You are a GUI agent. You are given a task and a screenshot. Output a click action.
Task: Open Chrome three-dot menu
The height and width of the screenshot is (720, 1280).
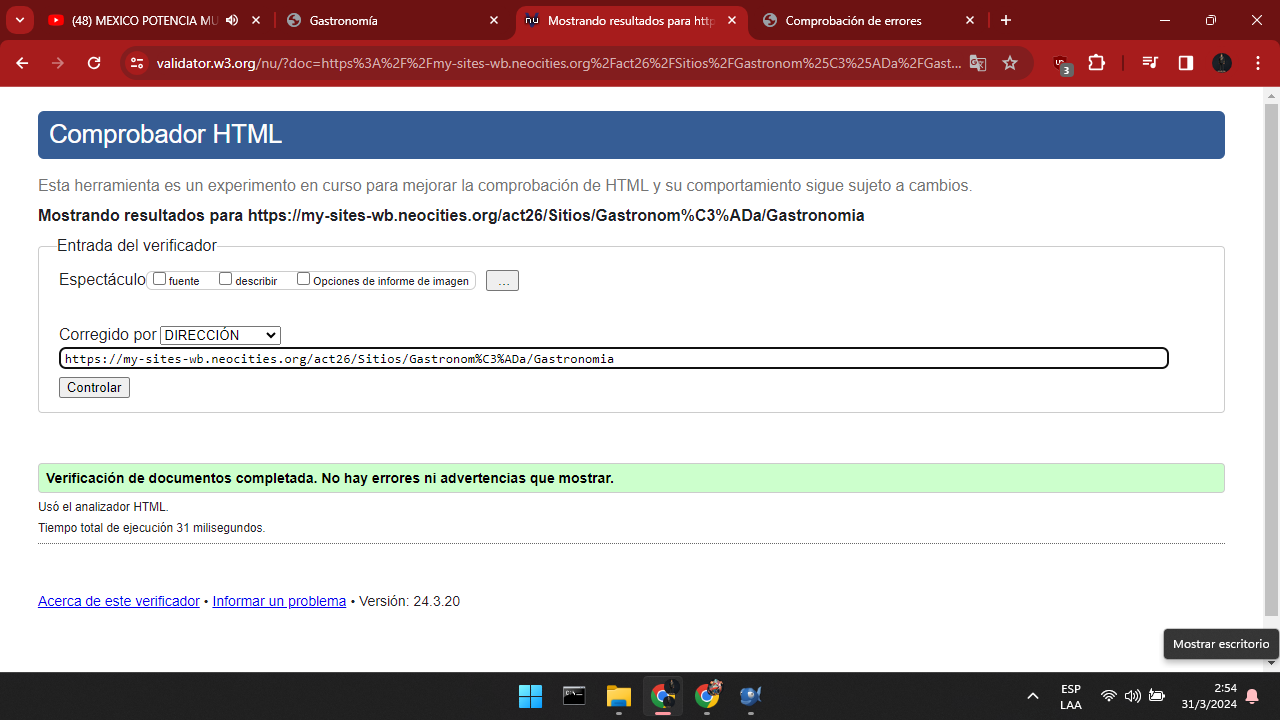click(1257, 63)
